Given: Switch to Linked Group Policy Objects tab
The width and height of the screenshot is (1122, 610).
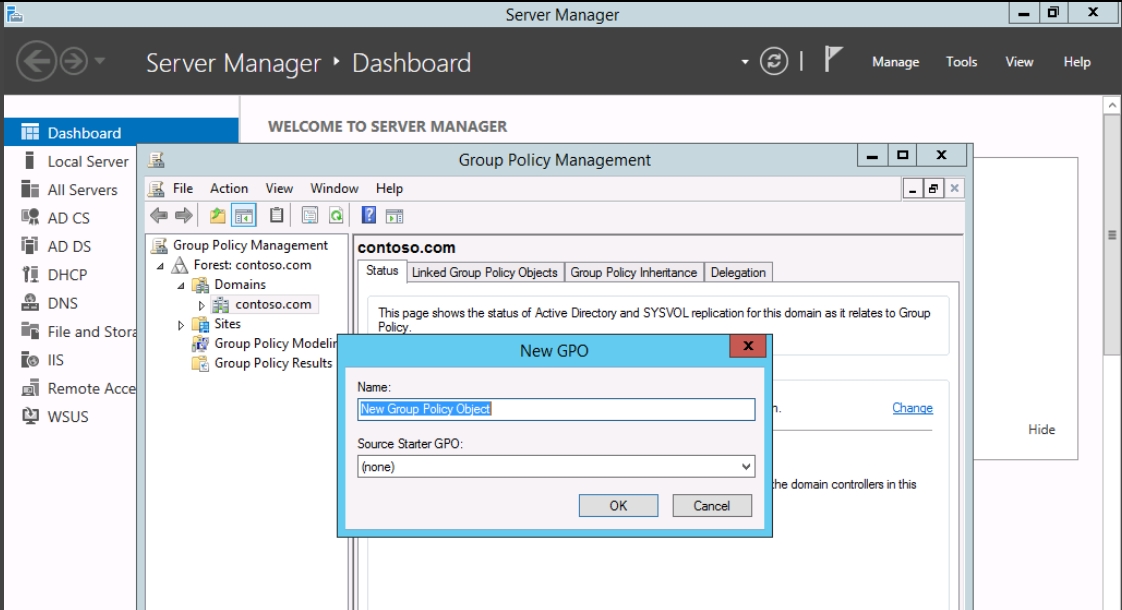Looking at the screenshot, I should pos(484,272).
